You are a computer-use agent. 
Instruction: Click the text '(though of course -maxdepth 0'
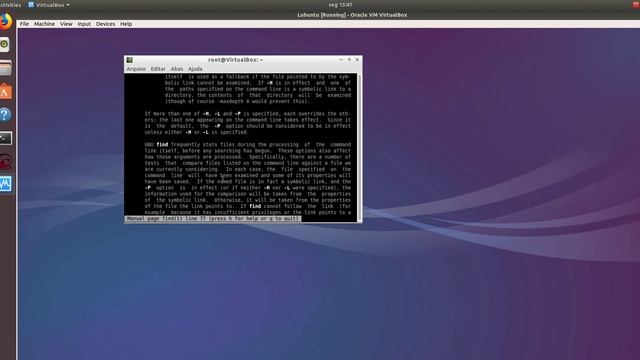coord(237,101)
